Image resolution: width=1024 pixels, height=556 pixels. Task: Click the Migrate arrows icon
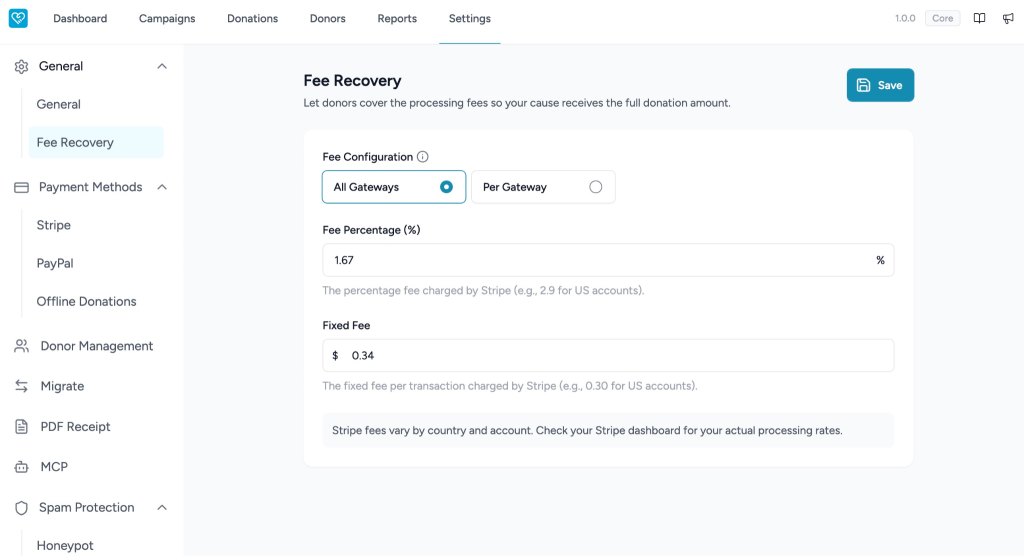click(x=22, y=386)
